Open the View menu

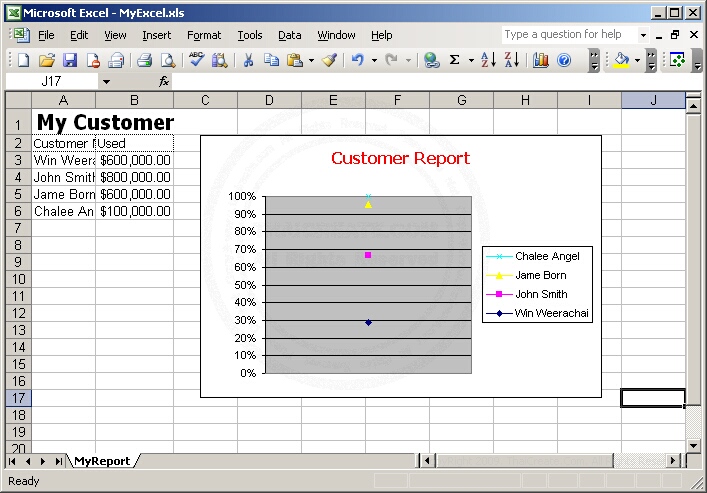pyautogui.click(x=115, y=35)
